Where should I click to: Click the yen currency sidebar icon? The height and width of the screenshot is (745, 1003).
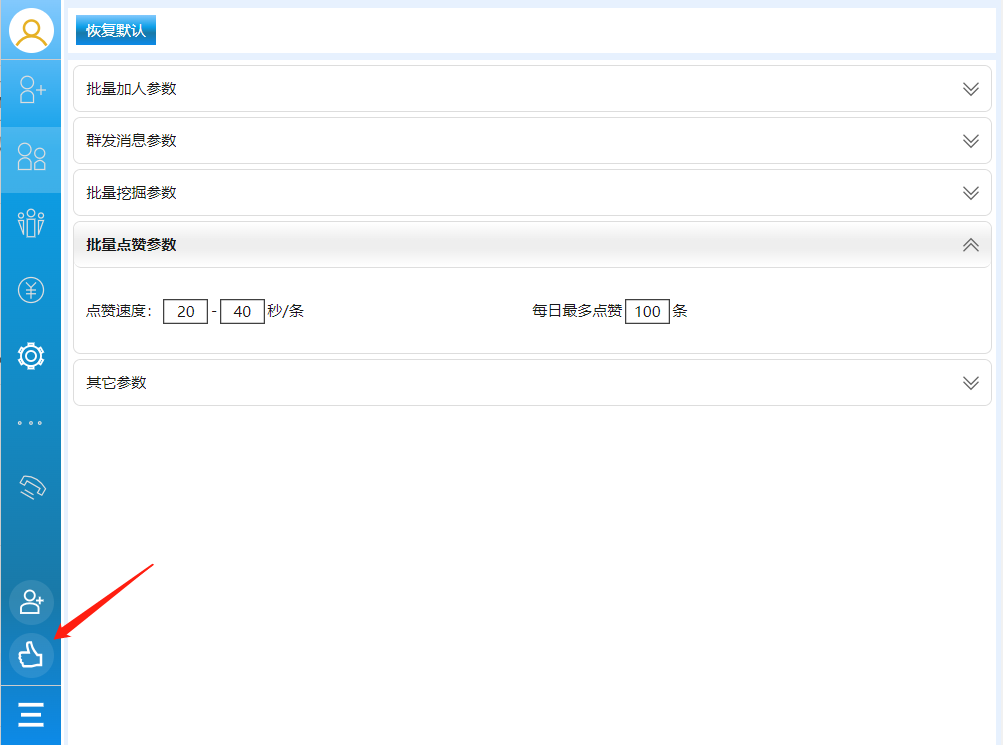click(x=31, y=290)
